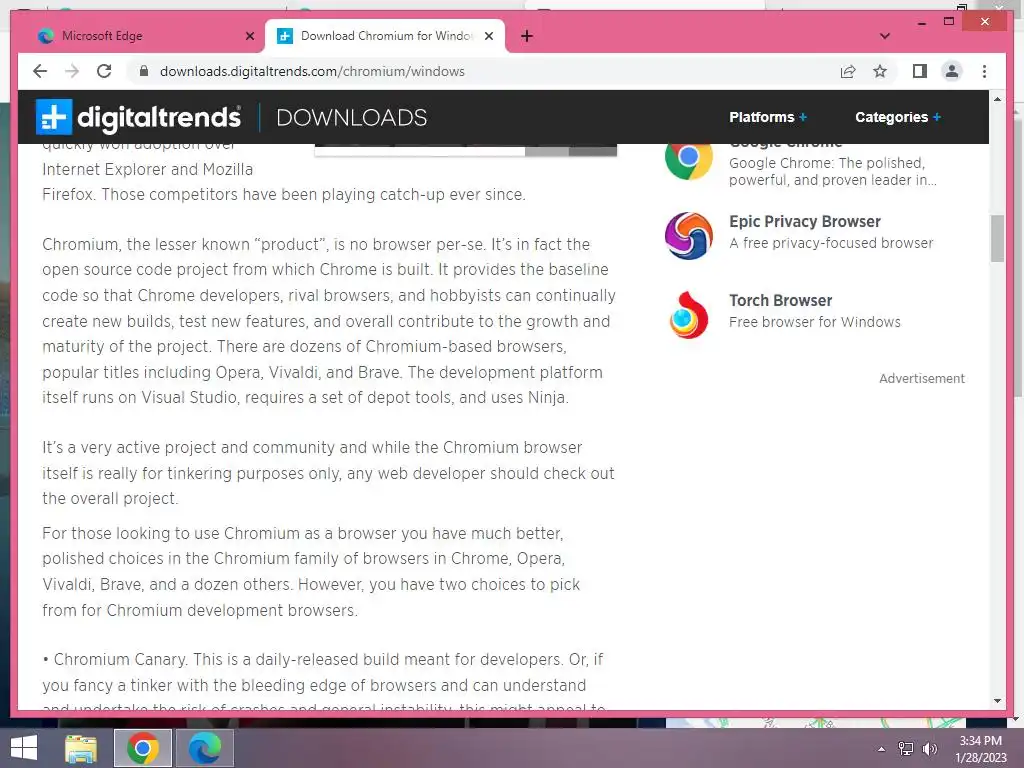Click the page vertical scrollbar thumb
The width and height of the screenshot is (1024, 768).
coord(997,238)
